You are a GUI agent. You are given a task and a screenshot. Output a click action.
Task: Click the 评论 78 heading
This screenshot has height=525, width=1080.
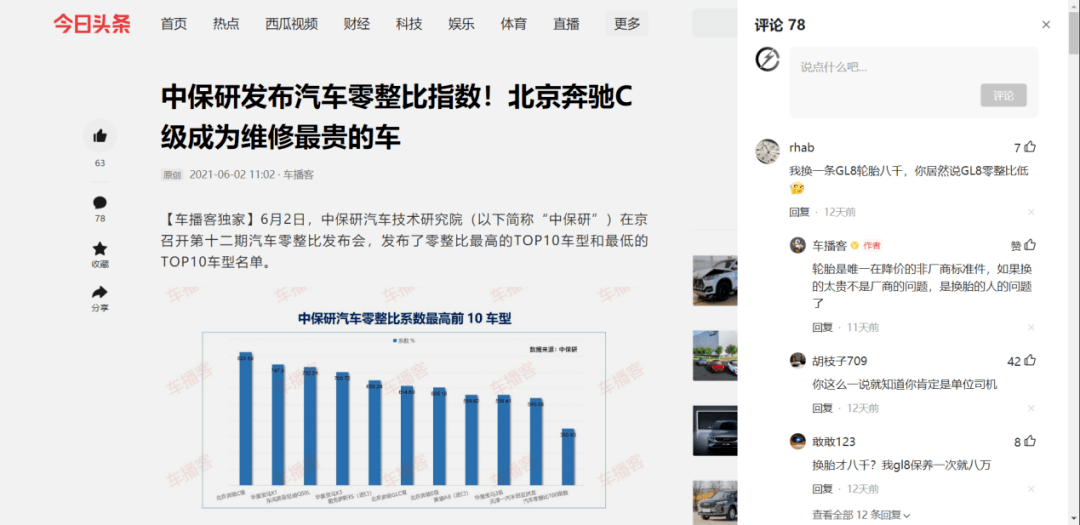point(780,25)
